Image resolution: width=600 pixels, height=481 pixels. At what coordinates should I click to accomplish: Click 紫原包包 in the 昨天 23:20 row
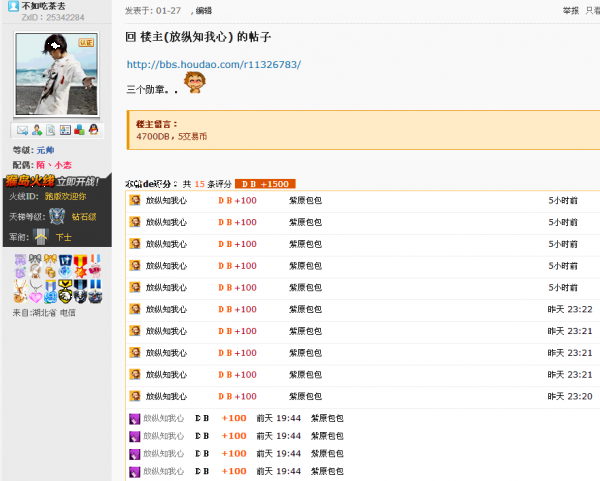tap(305, 396)
